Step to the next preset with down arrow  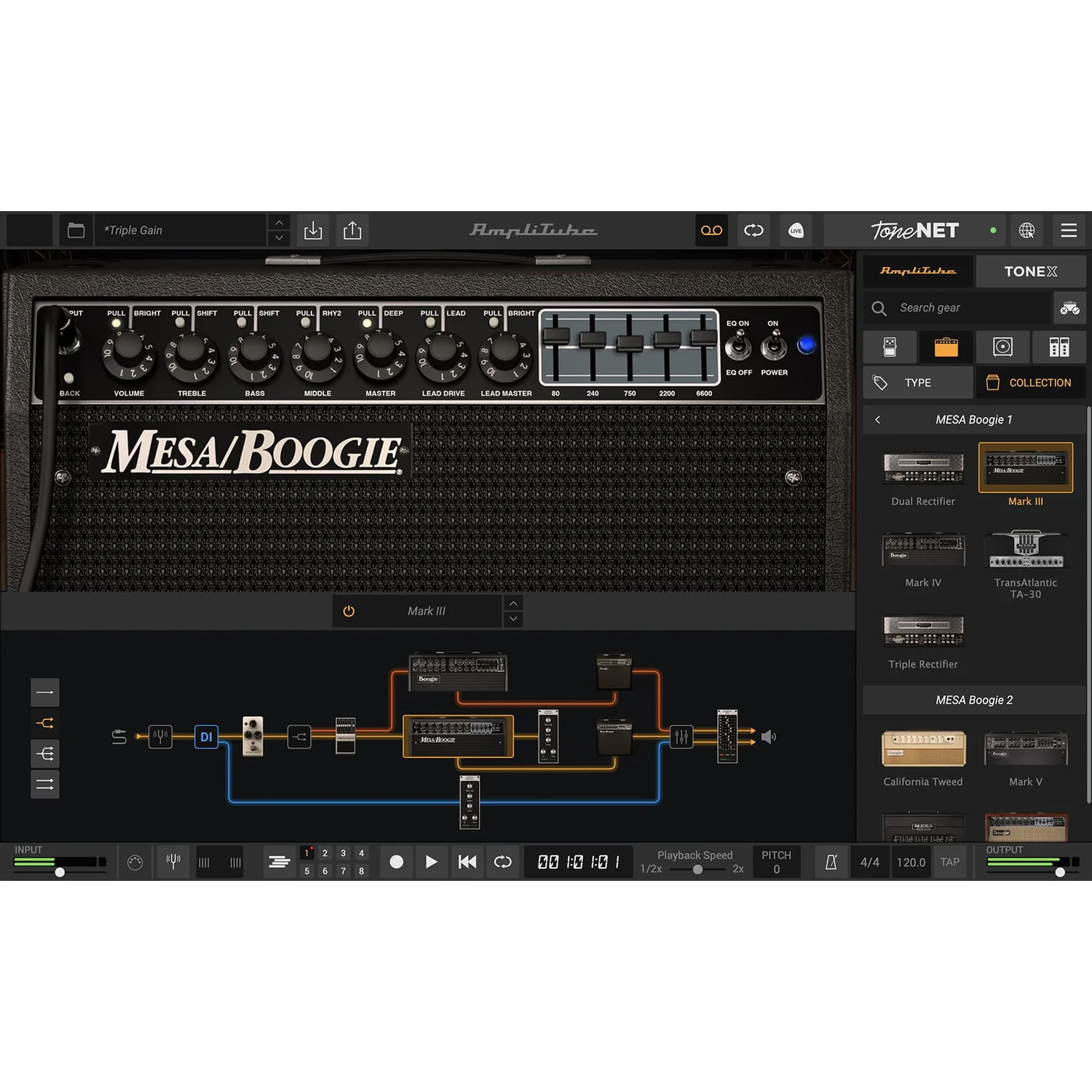(279, 239)
